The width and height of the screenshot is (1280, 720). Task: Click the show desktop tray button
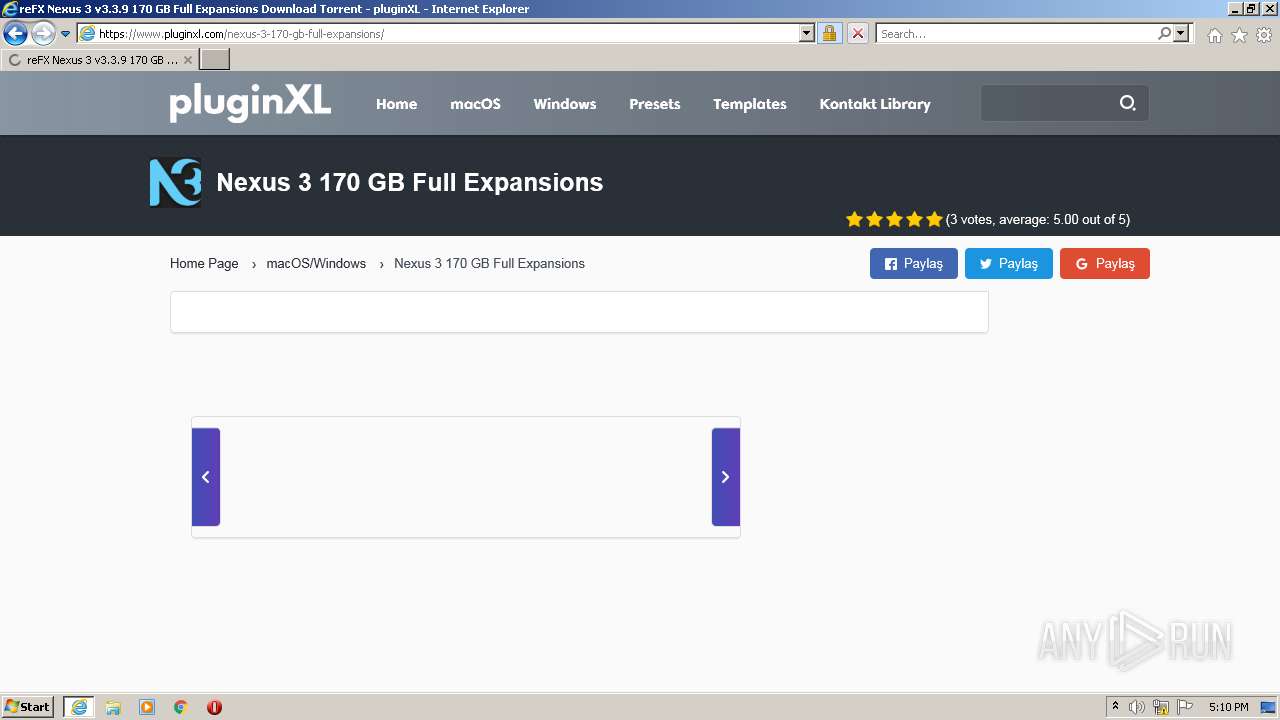1268,707
